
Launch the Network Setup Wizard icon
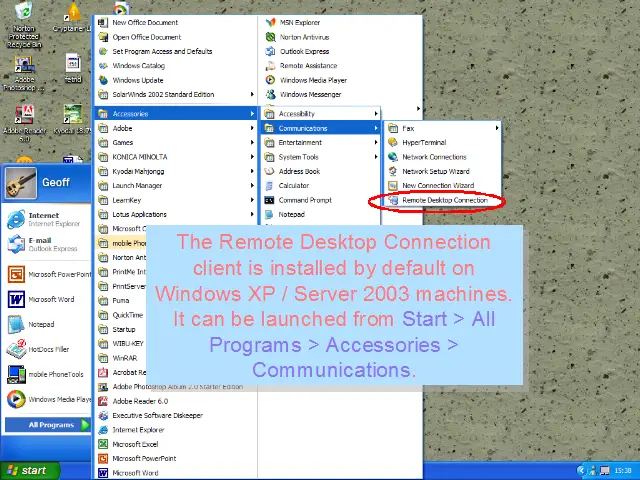393,171
